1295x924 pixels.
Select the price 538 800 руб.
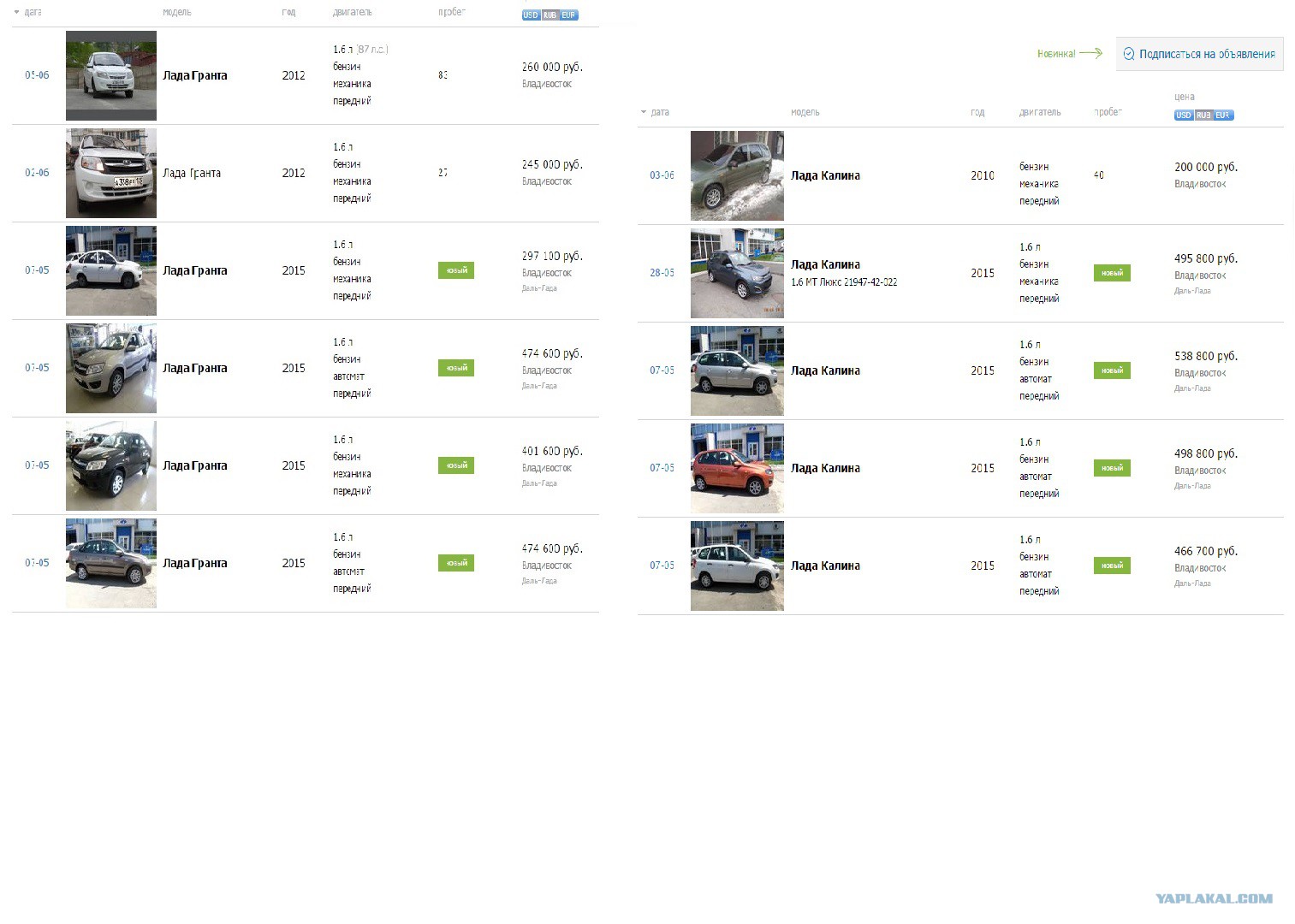click(x=1206, y=356)
